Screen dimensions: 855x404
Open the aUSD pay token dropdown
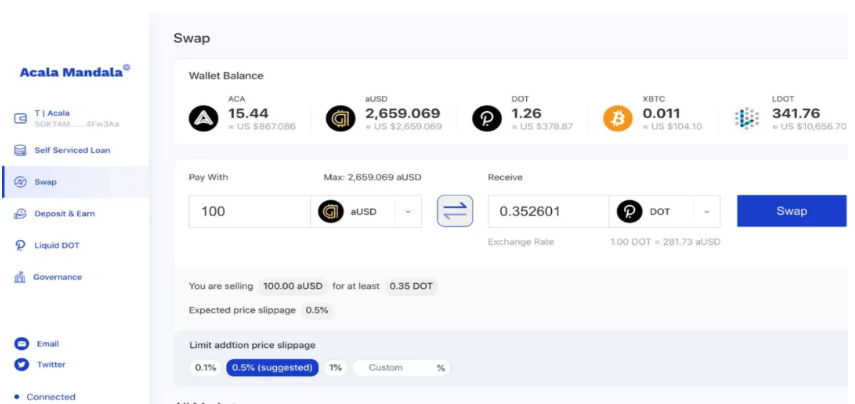click(408, 212)
